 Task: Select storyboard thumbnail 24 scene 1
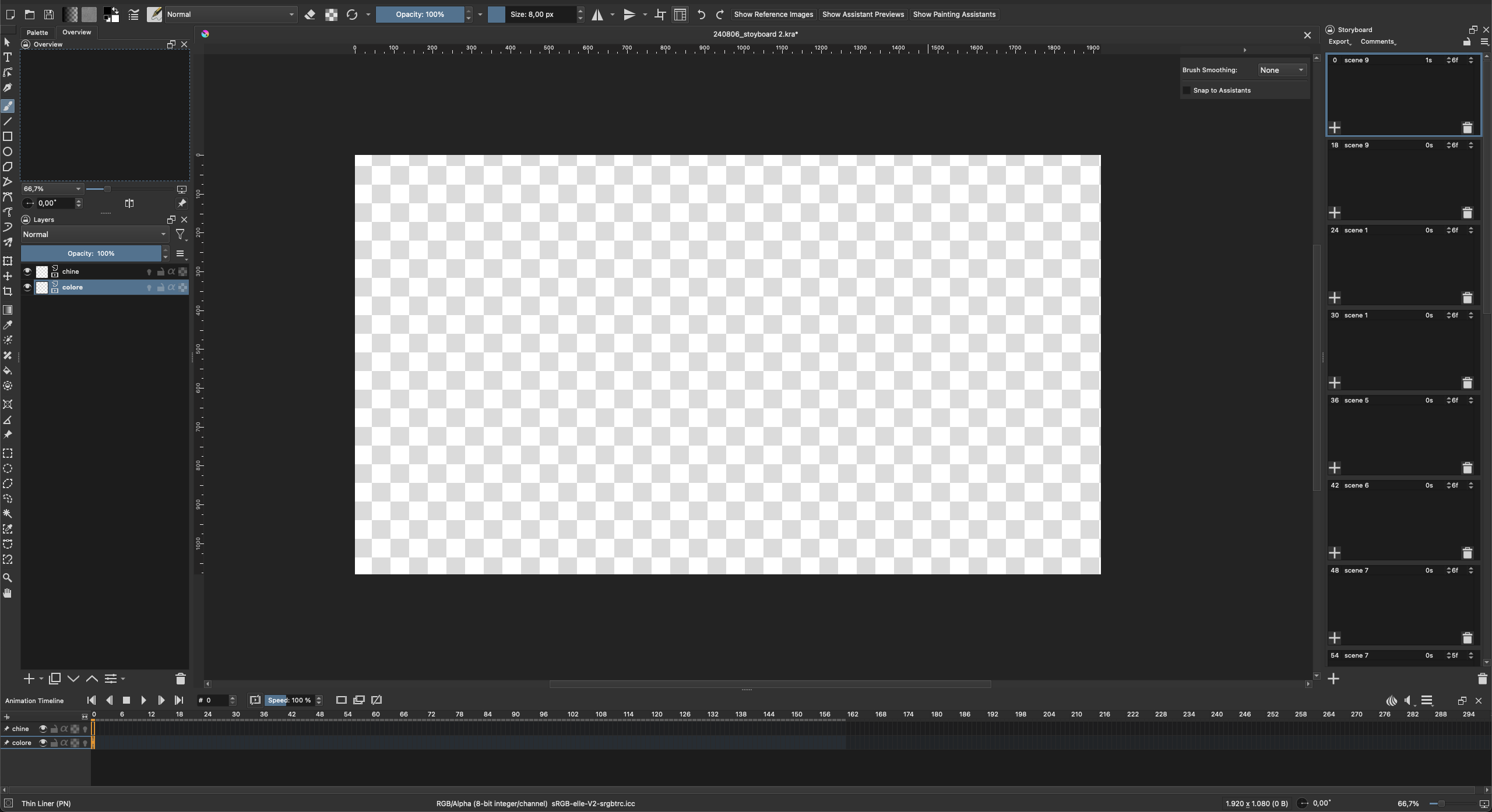pos(1403,265)
